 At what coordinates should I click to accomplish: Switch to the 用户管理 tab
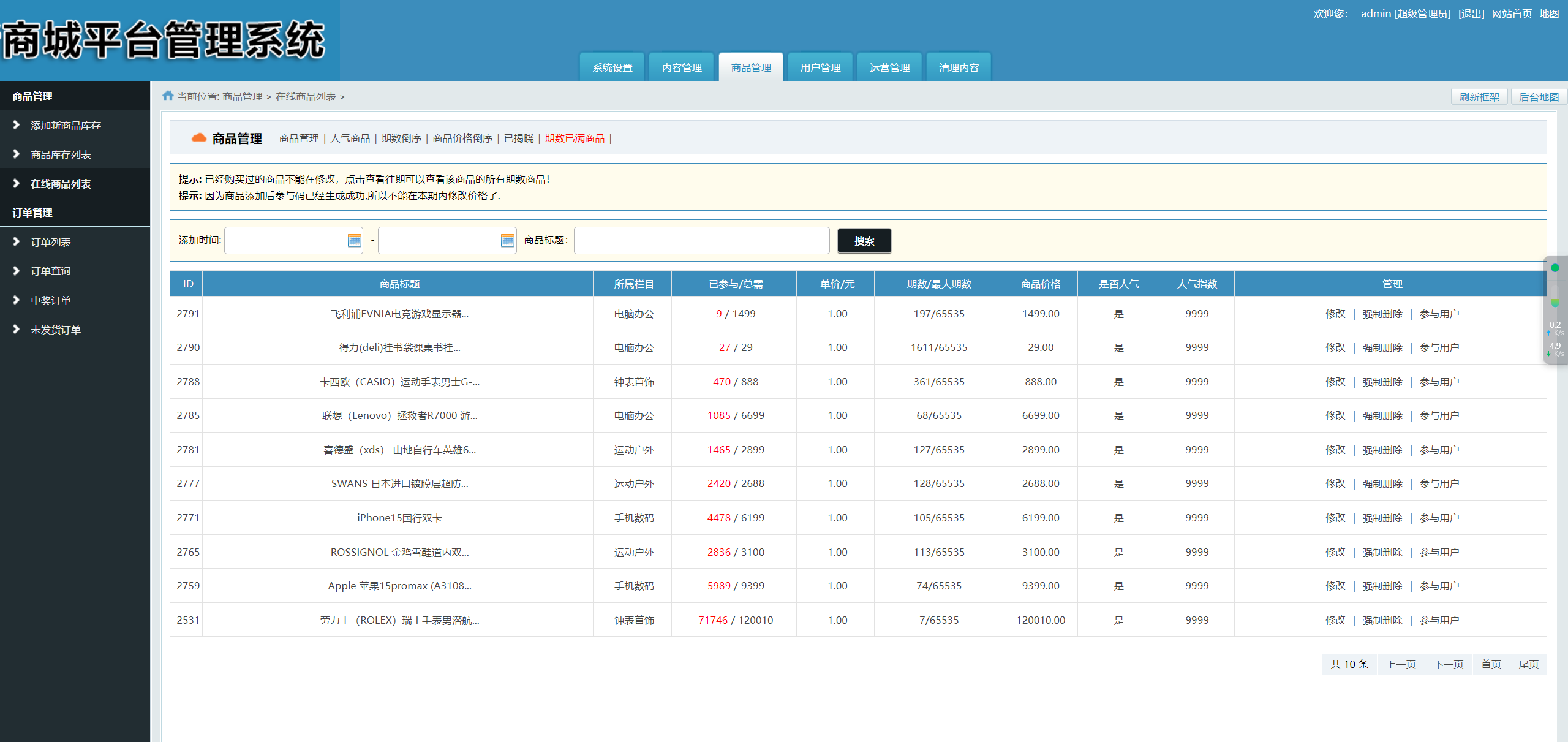[820, 67]
